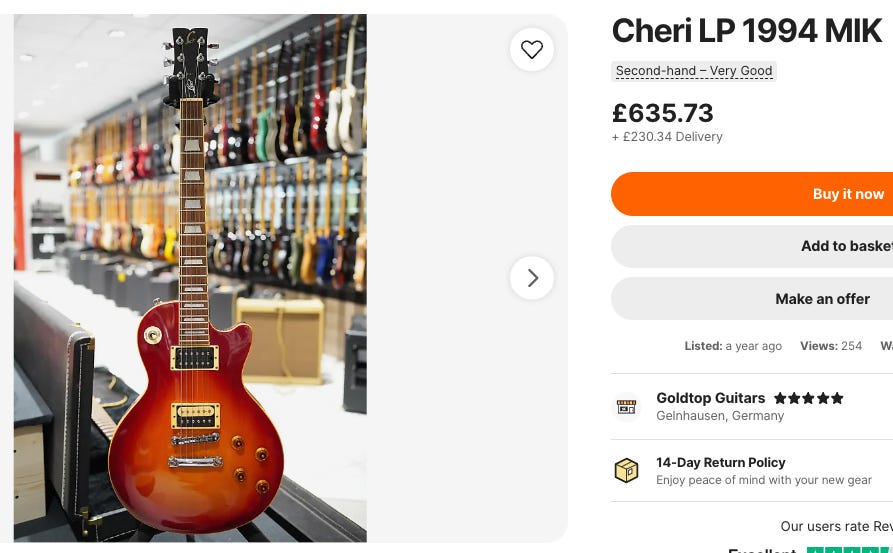Click the Gelnhausen, Germany location

pyautogui.click(x=720, y=416)
